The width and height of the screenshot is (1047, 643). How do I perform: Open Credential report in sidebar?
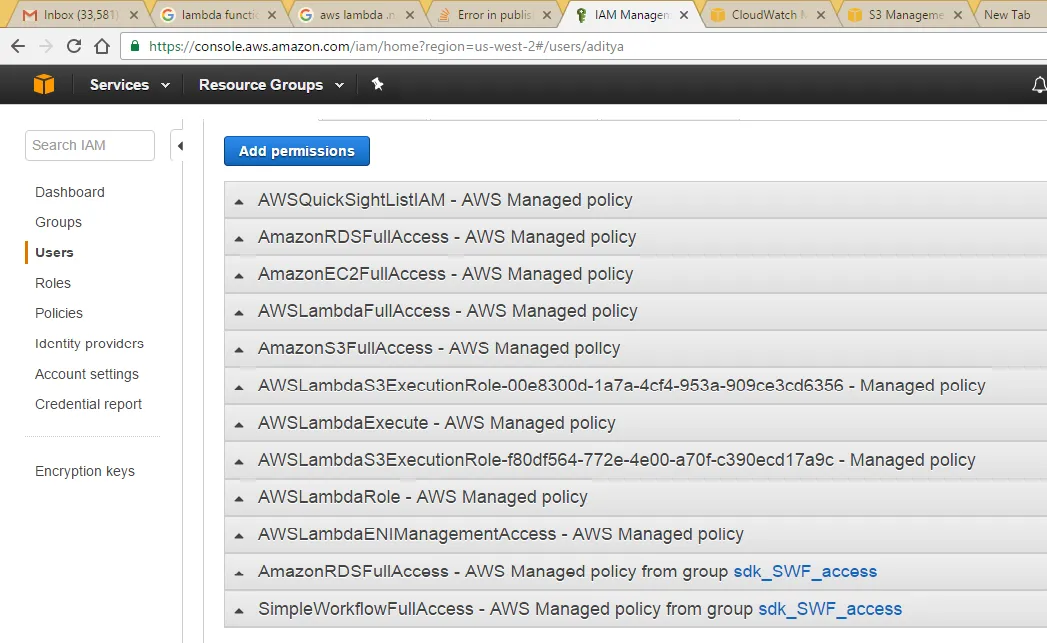coord(88,404)
